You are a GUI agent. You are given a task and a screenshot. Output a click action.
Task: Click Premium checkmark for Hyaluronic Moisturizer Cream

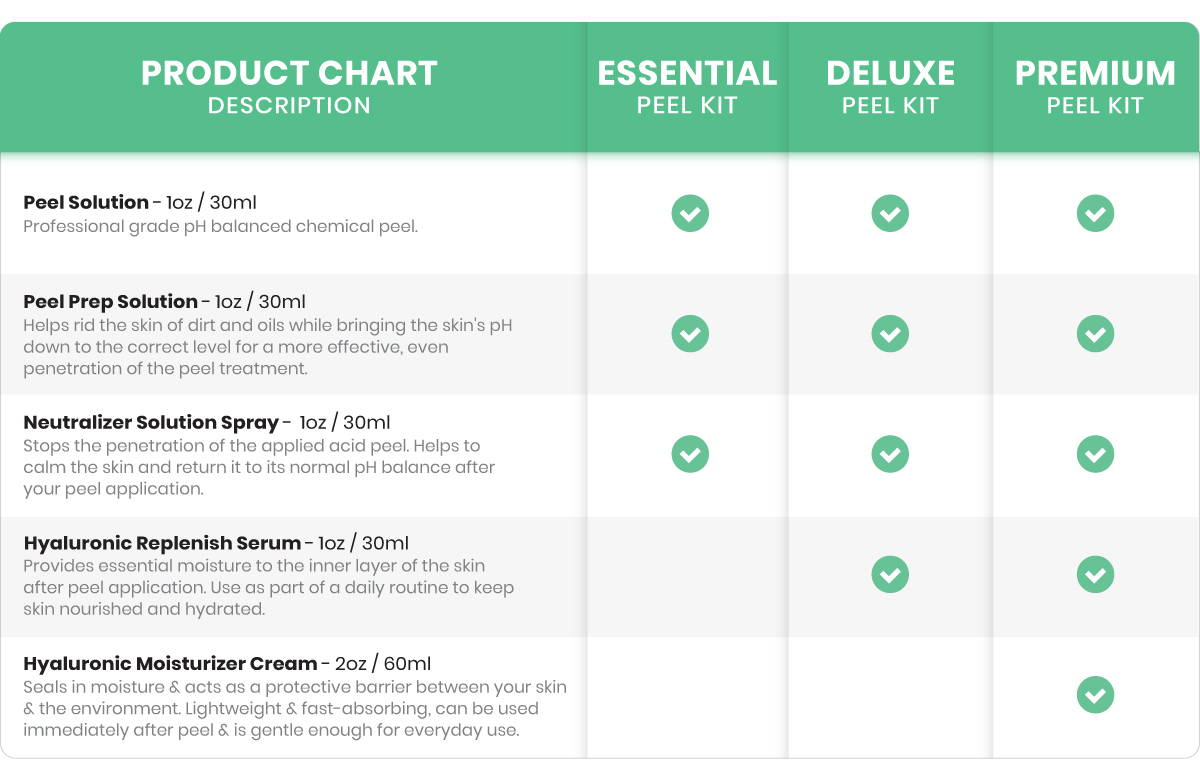(x=1095, y=695)
